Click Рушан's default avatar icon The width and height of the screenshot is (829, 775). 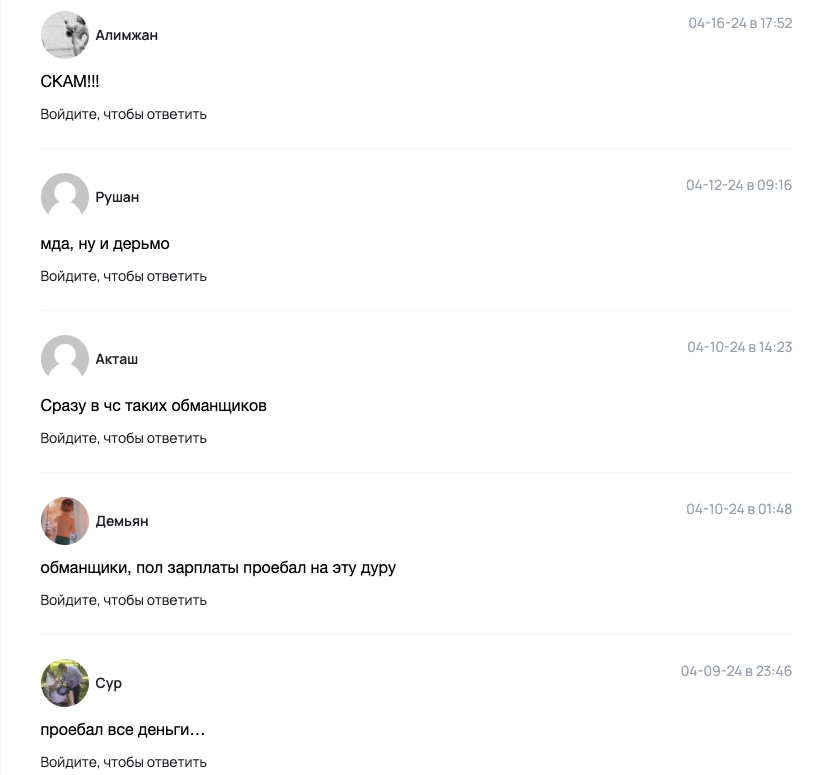(65, 197)
